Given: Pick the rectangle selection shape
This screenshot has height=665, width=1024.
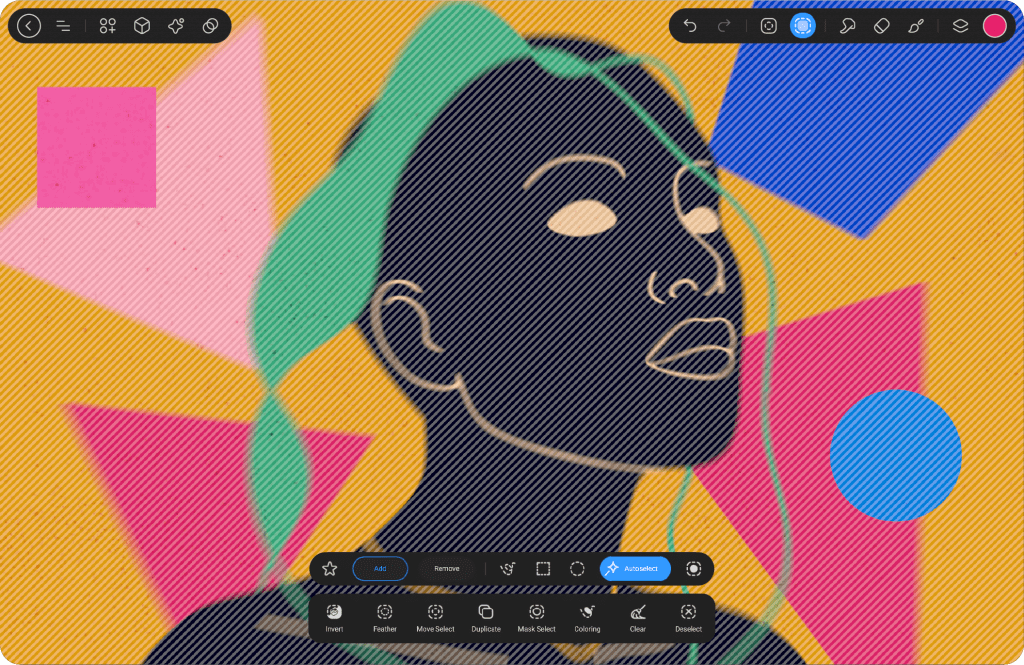Looking at the screenshot, I should coord(543,568).
